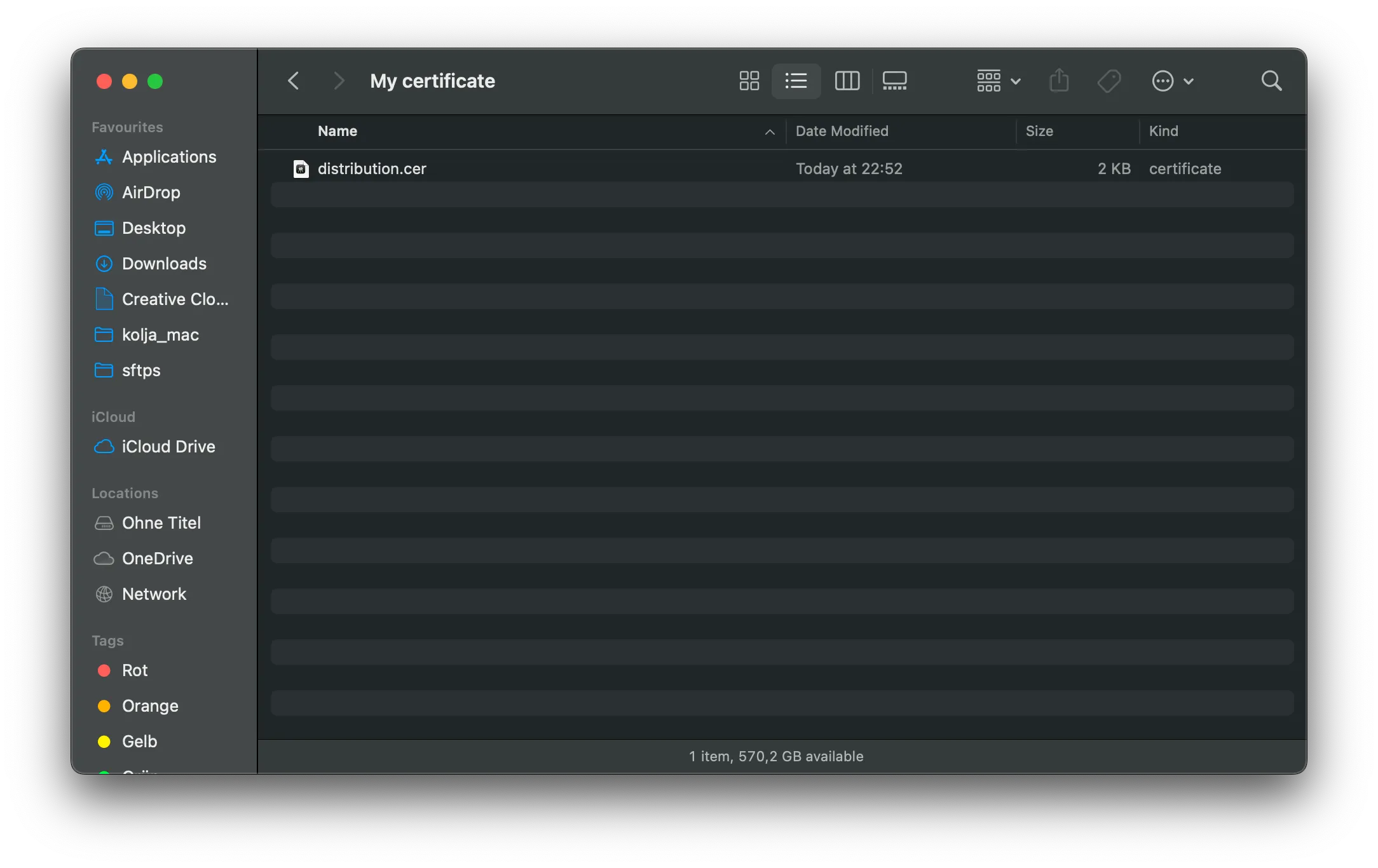Sort by Date Modified column header
This screenshot has height=868, width=1378.
coord(842,131)
